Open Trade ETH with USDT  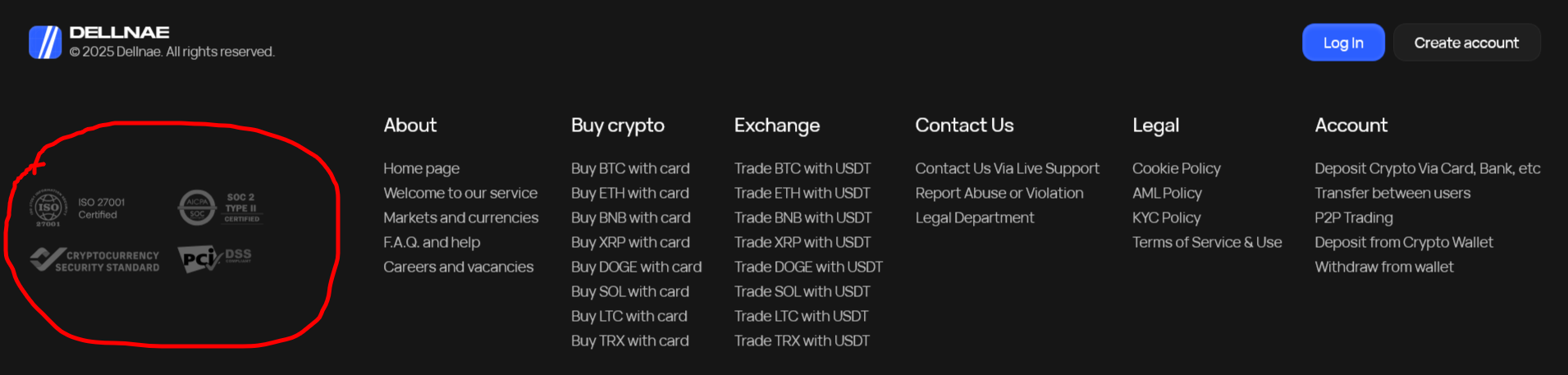pyautogui.click(x=802, y=193)
